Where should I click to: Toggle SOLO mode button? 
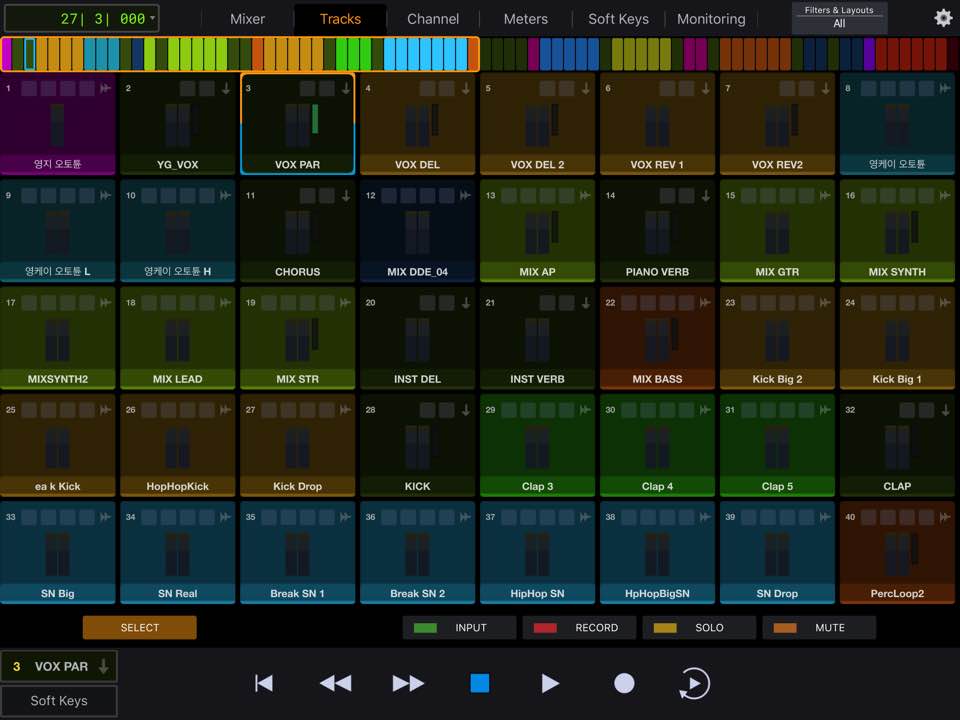pyautogui.click(x=699, y=628)
